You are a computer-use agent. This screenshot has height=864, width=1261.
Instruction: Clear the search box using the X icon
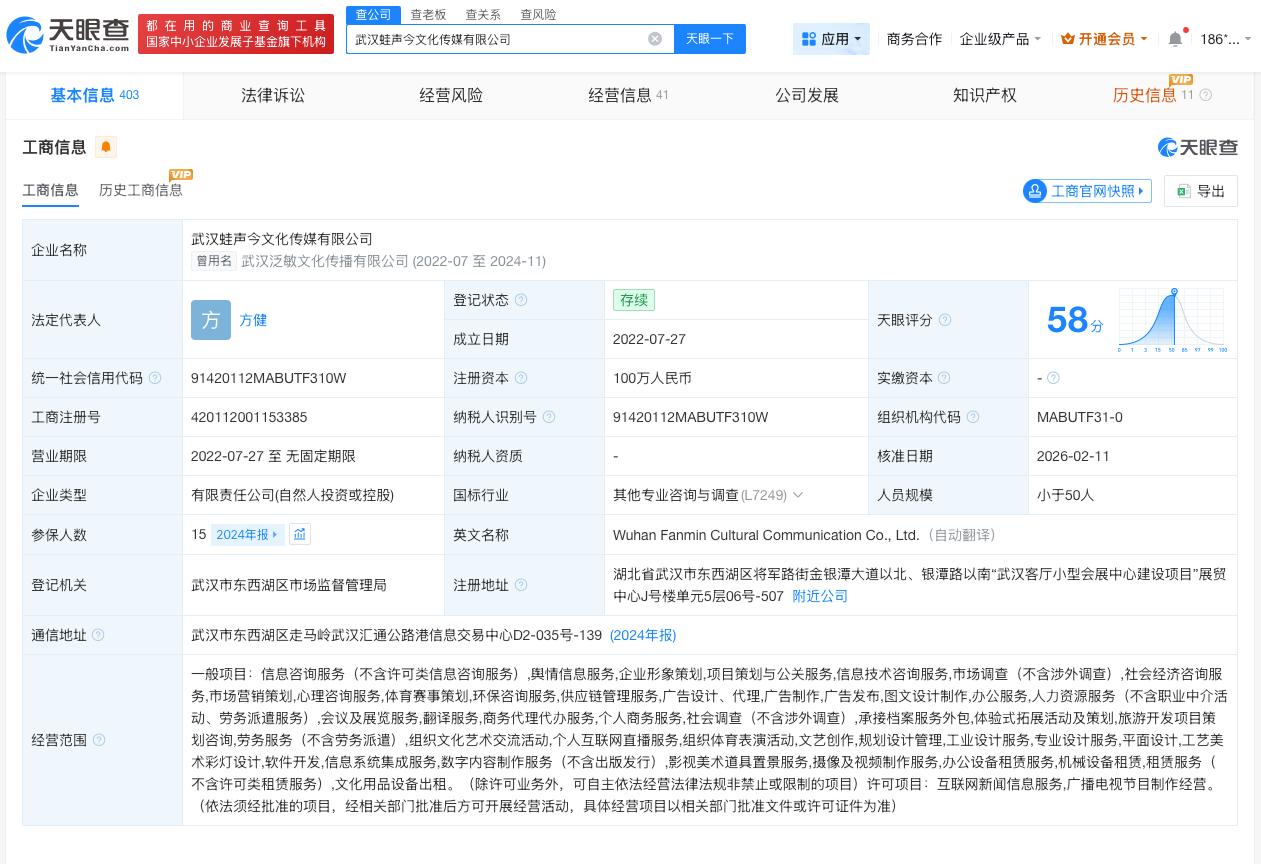coord(655,39)
